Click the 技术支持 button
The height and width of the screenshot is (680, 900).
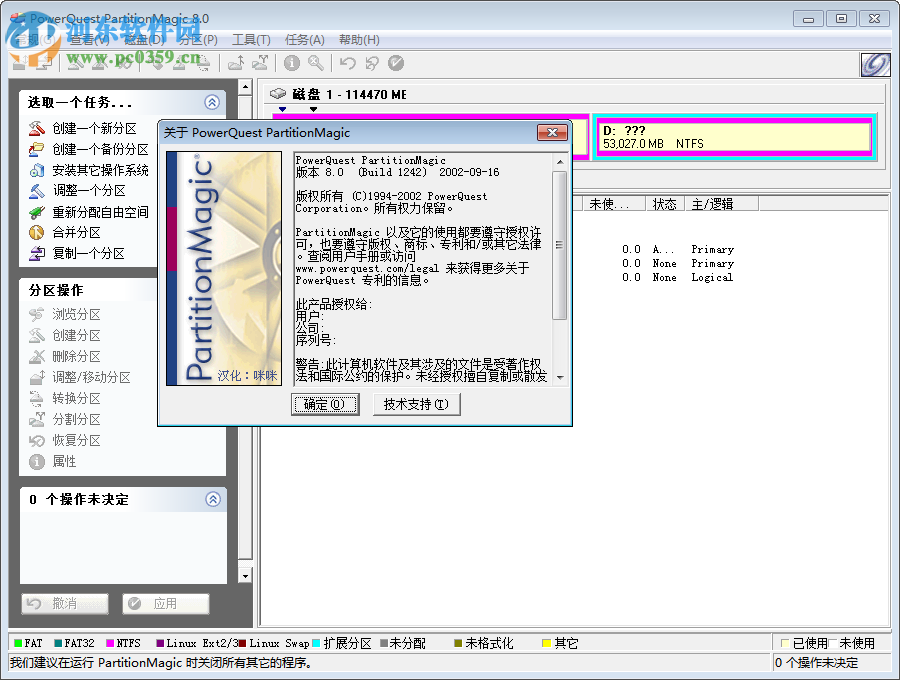[x=417, y=404]
